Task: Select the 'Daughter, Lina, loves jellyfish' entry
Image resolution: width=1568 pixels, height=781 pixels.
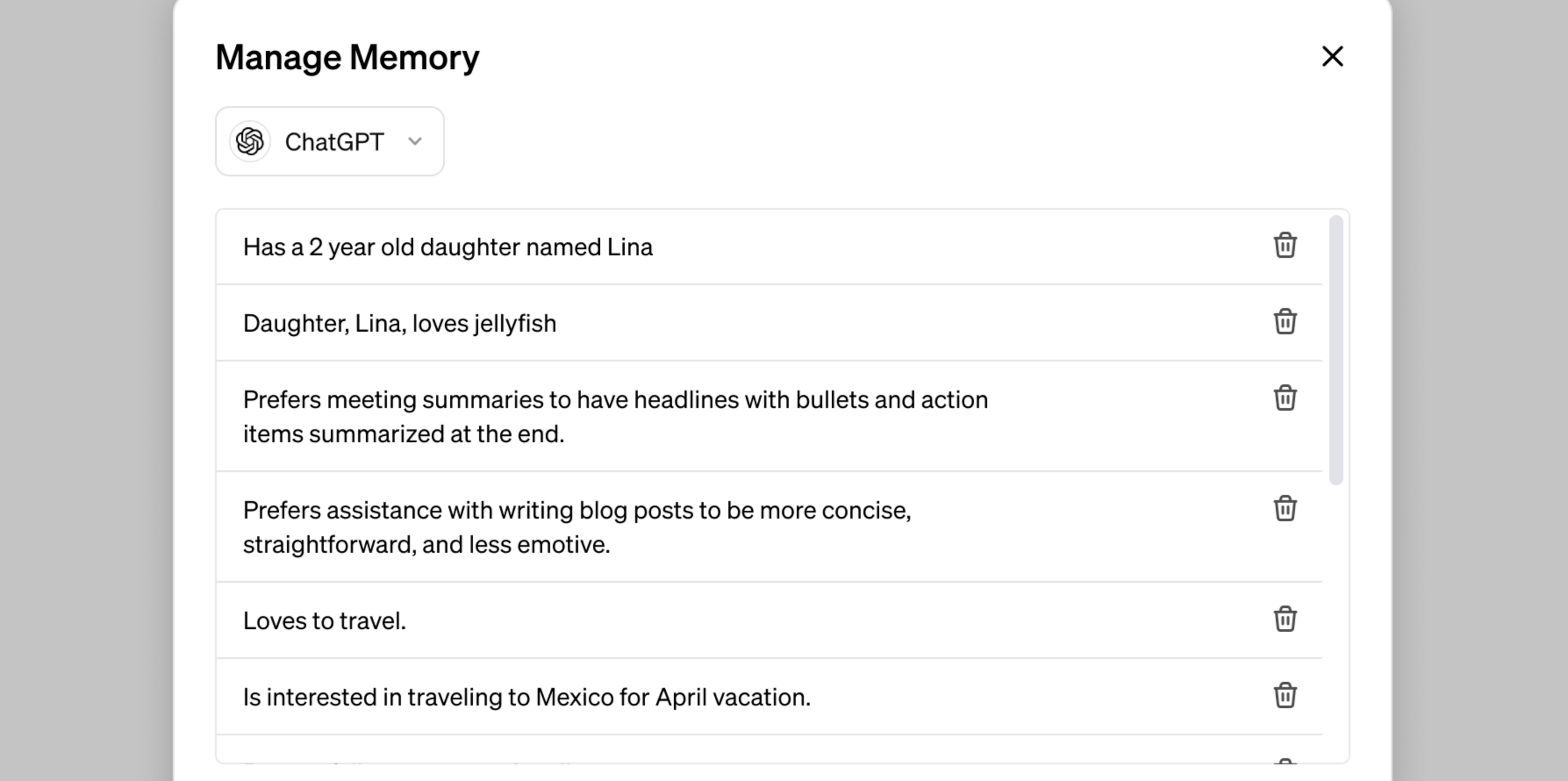Action: coord(399,323)
